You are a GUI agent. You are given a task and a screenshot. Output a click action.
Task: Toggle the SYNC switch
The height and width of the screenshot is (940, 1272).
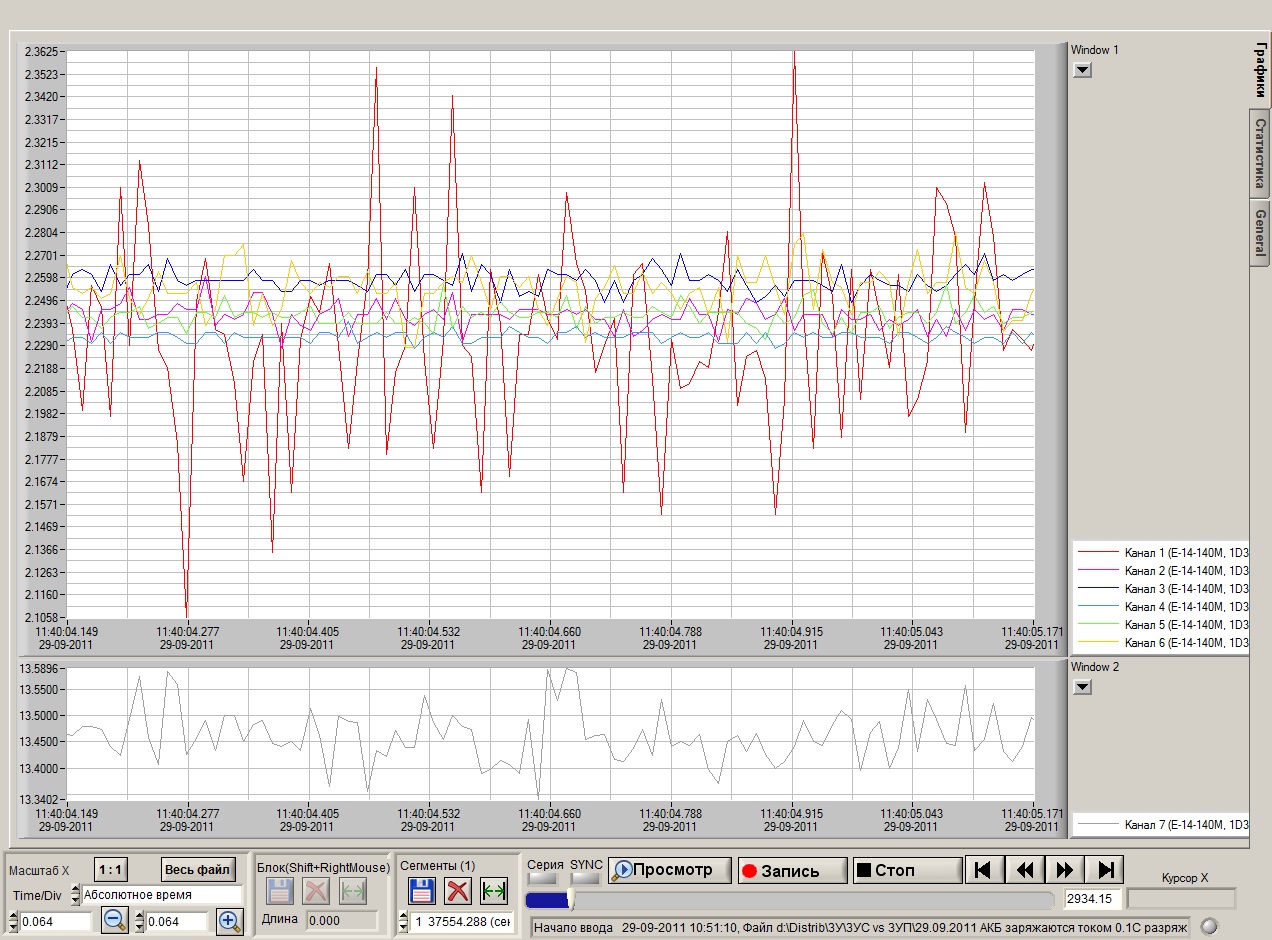586,879
